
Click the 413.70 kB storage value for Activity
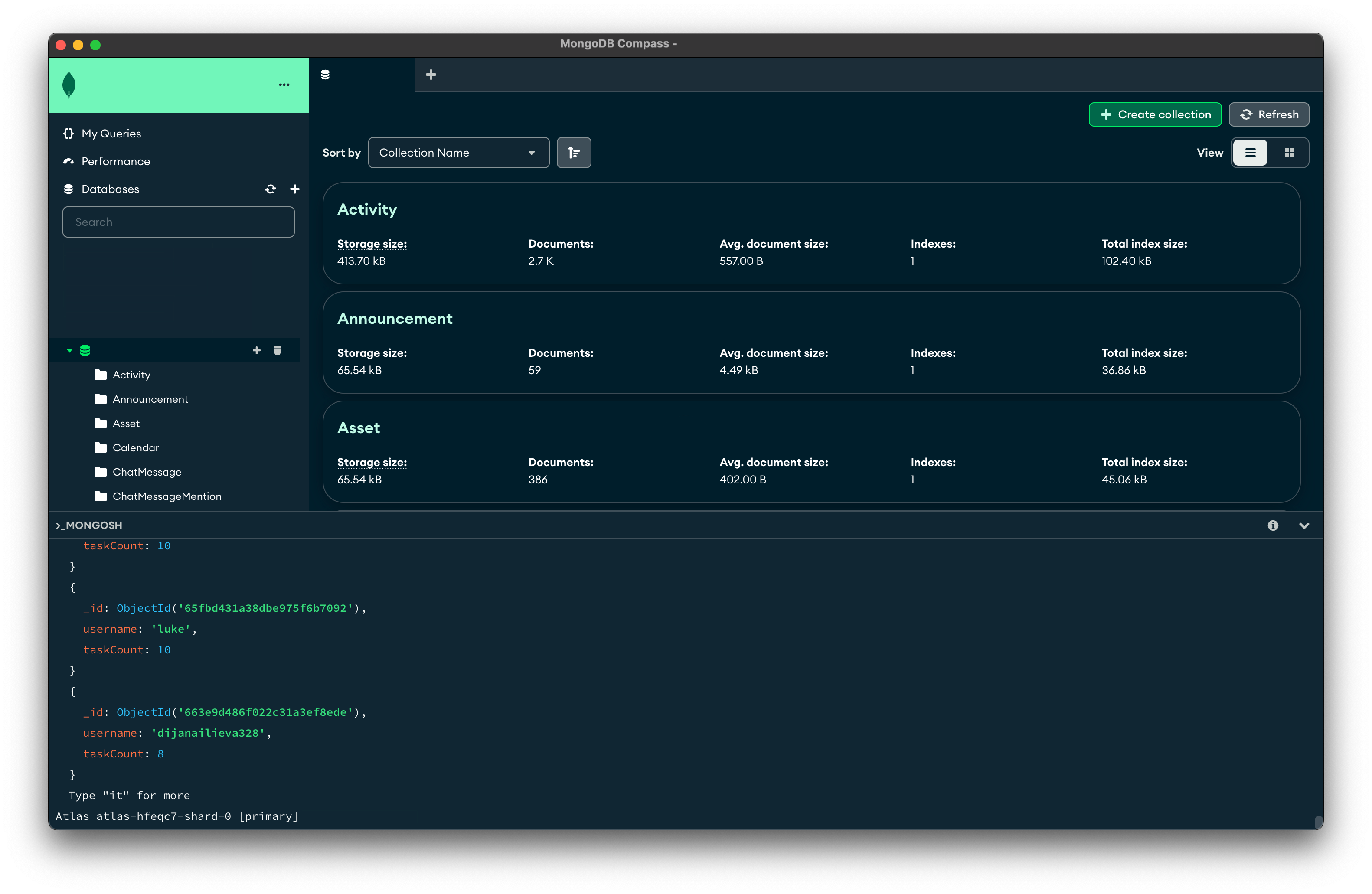click(x=362, y=261)
